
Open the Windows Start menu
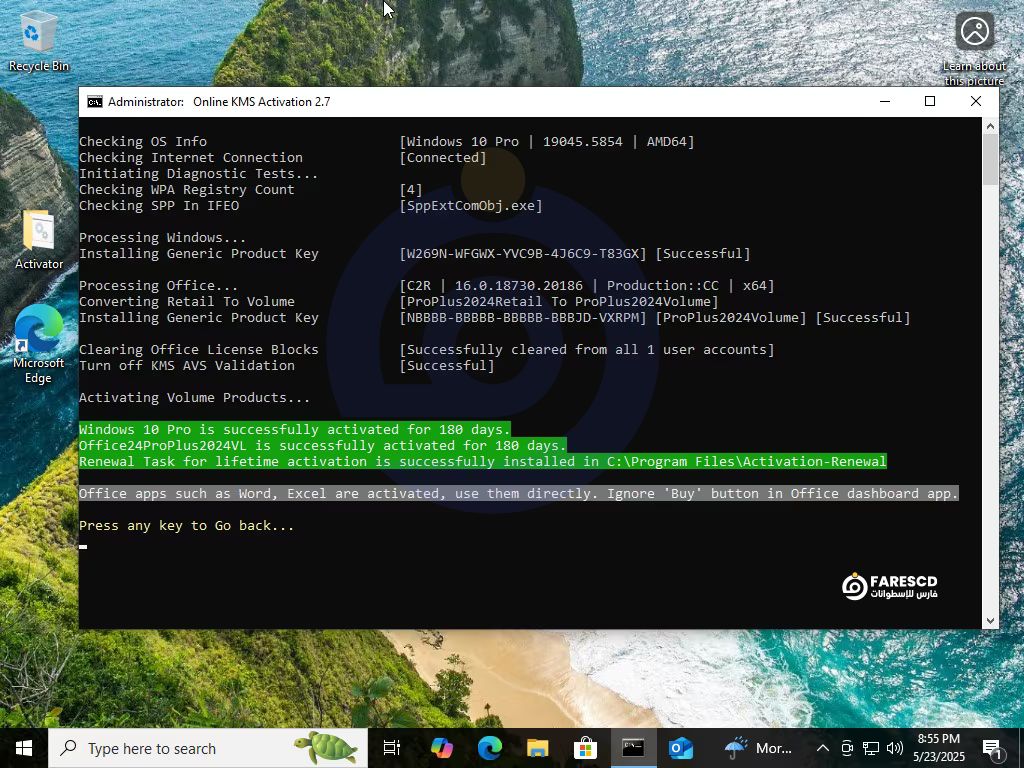click(x=24, y=748)
